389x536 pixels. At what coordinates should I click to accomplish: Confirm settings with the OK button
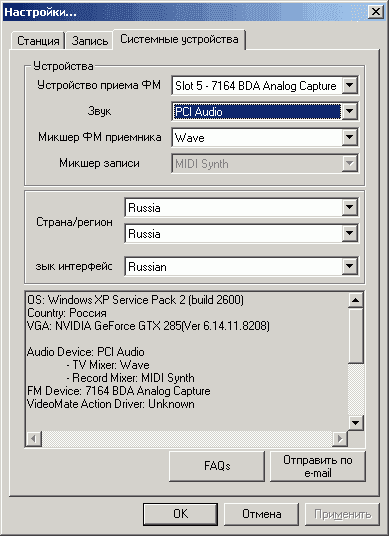(x=180, y=514)
